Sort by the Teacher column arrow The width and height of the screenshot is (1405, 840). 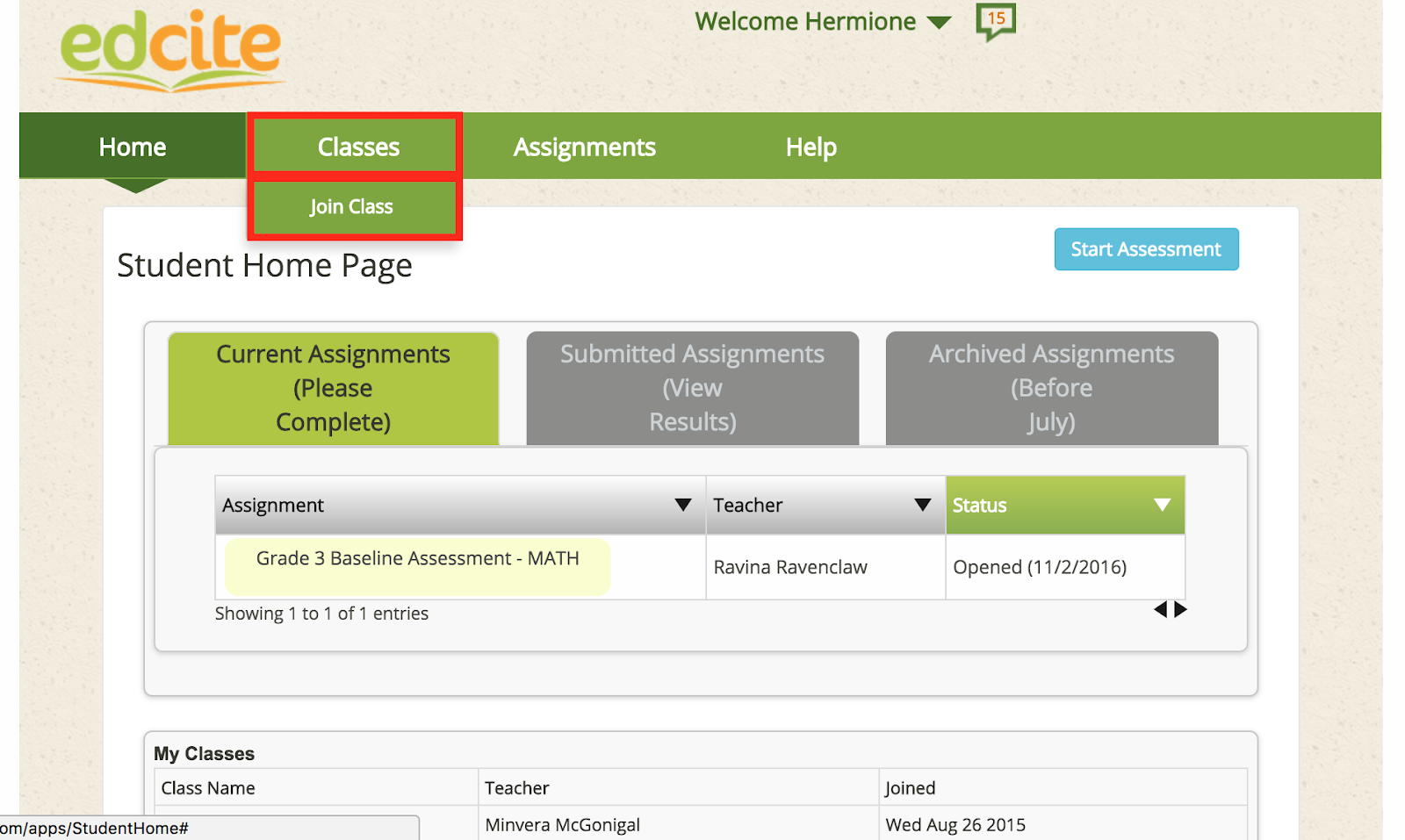[x=923, y=505]
